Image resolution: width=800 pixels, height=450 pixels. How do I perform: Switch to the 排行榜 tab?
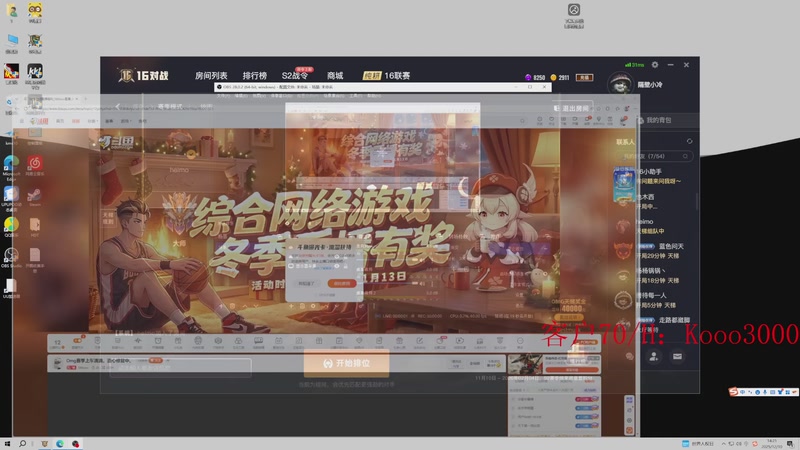tap(255, 76)
